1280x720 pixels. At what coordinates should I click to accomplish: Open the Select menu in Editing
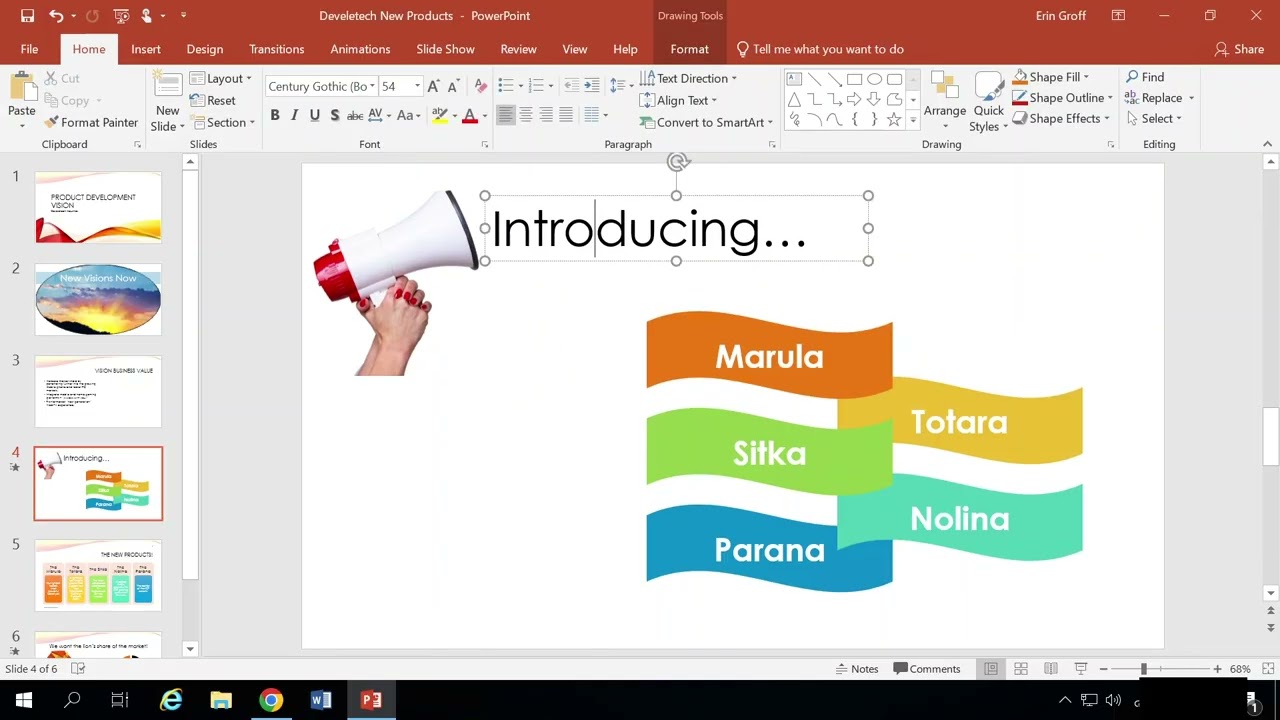1153,118
